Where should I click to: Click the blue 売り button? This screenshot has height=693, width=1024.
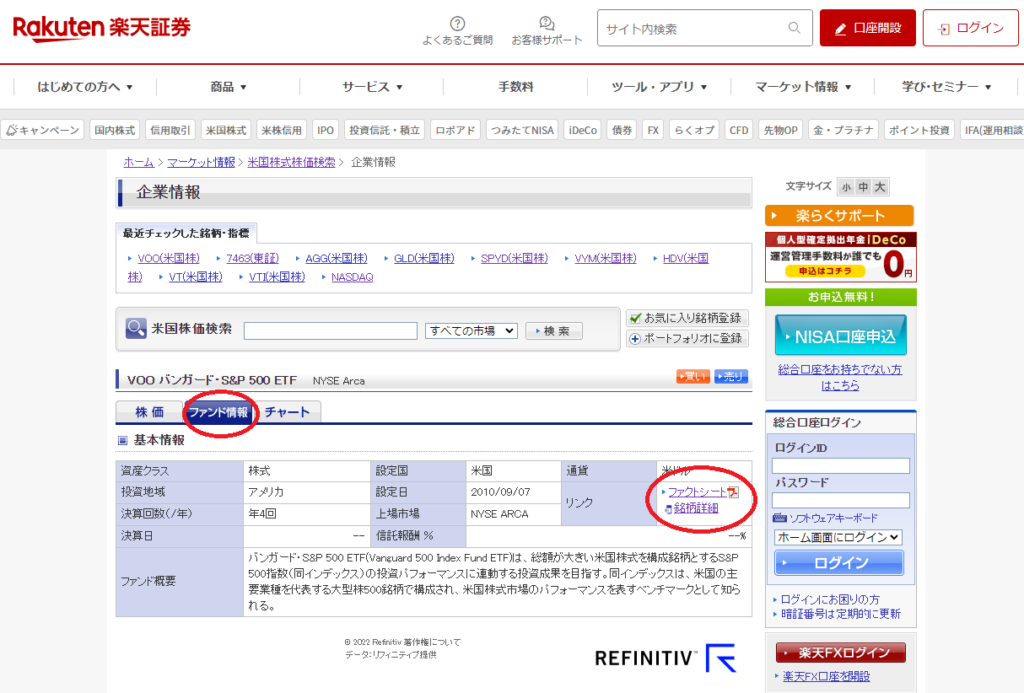click(x=731, y=376)
